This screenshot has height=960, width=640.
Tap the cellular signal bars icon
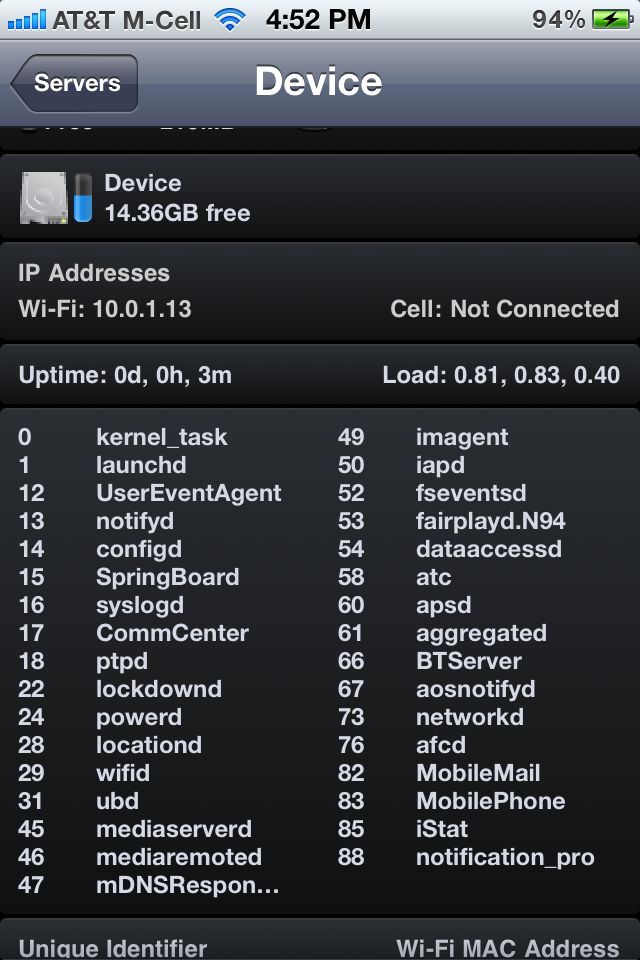(x=26, y=20)
